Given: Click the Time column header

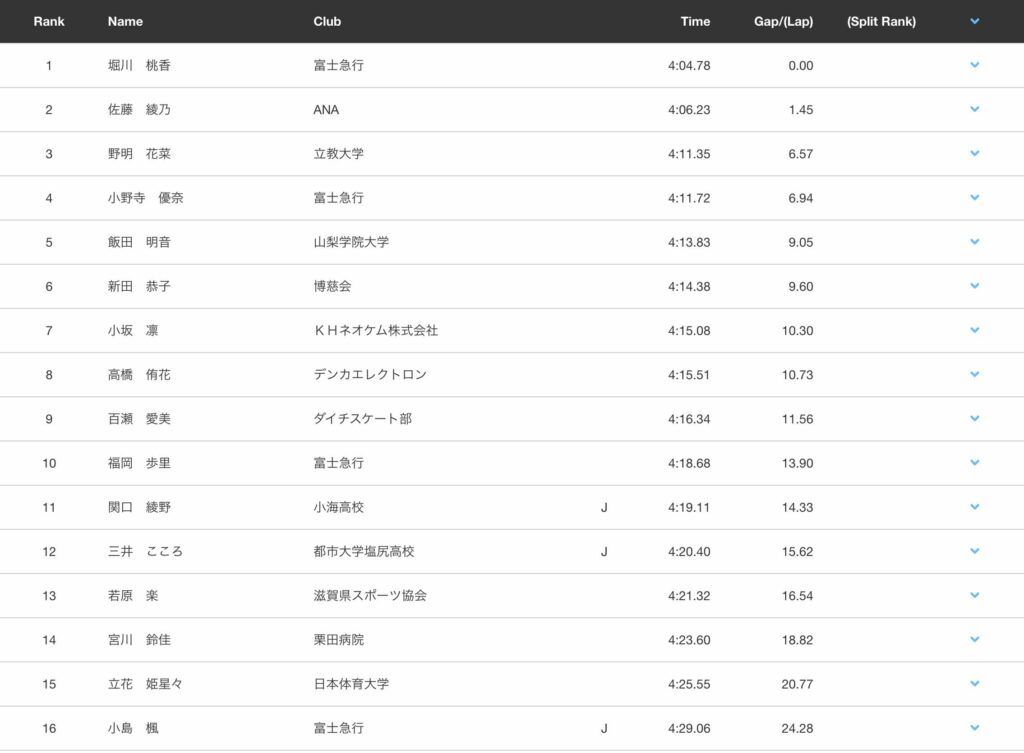Looking at the screenshot, I should click(x=695, y=21).
